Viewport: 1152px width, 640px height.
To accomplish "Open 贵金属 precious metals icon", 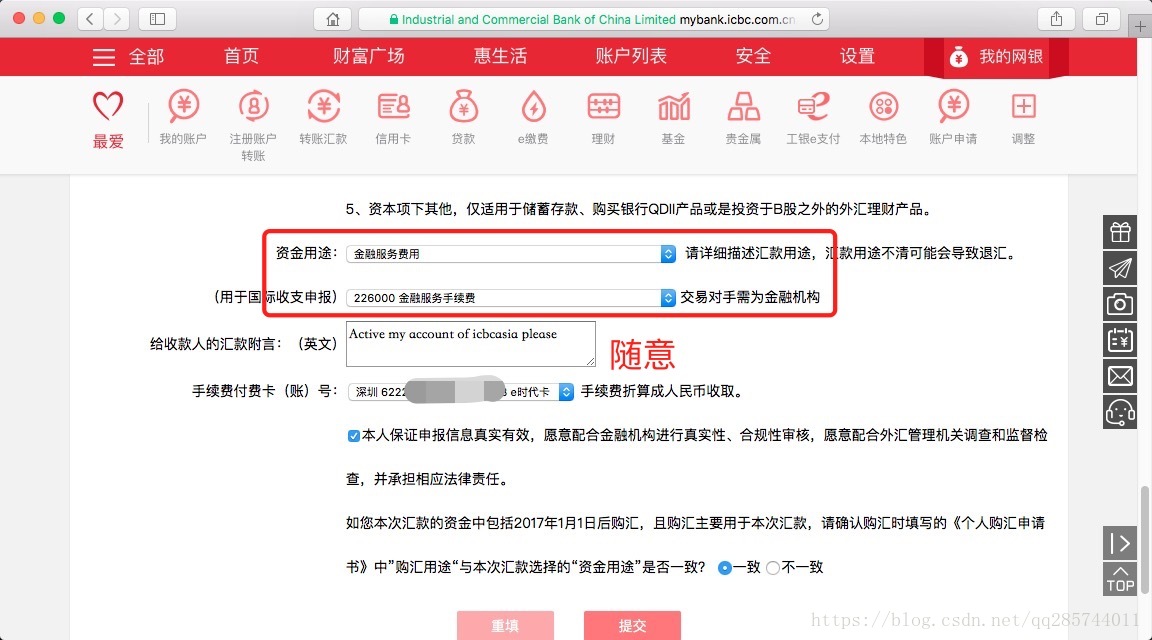I will coord(744,107).
